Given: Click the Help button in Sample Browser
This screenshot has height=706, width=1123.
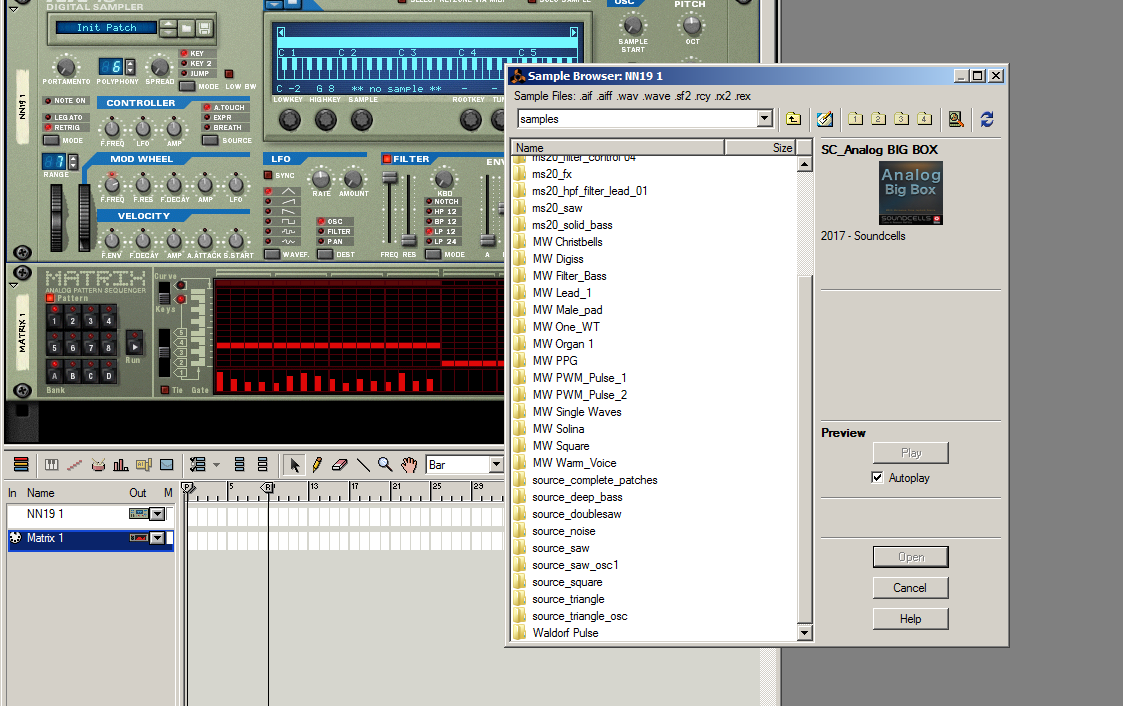Looking at the screenshot, I should [910, 619].
